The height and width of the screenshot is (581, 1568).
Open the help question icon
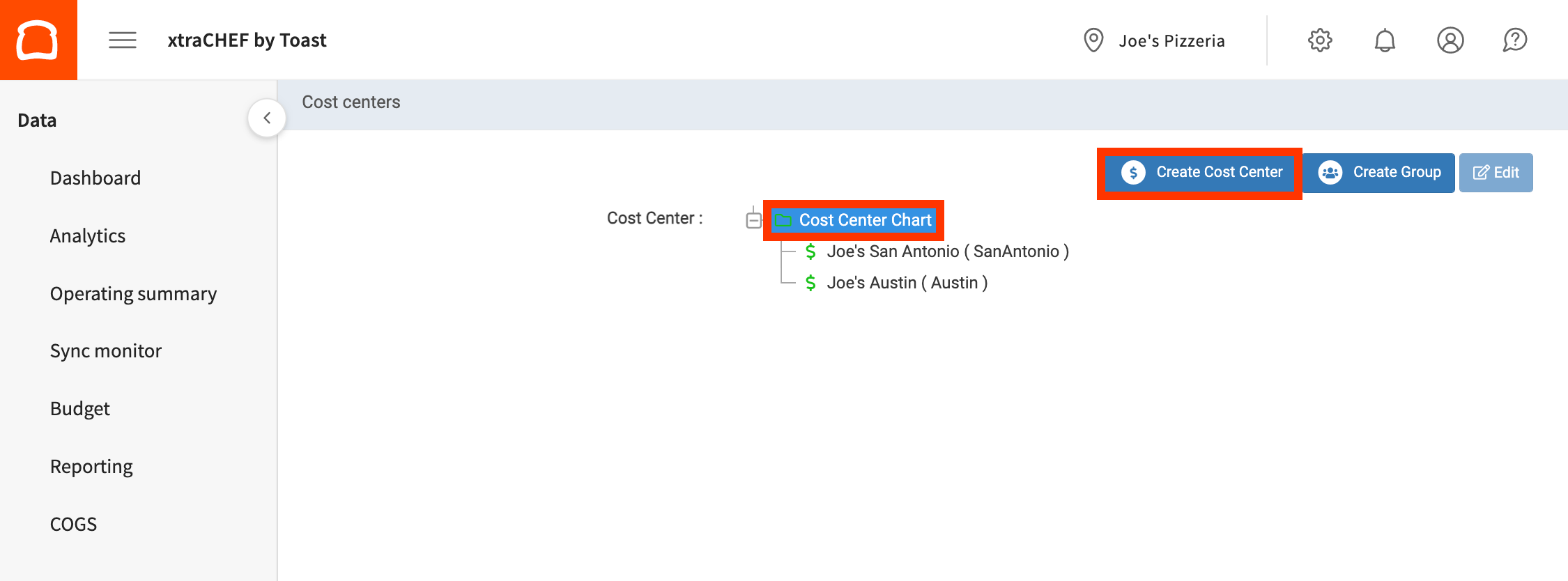pos(1515,40)
